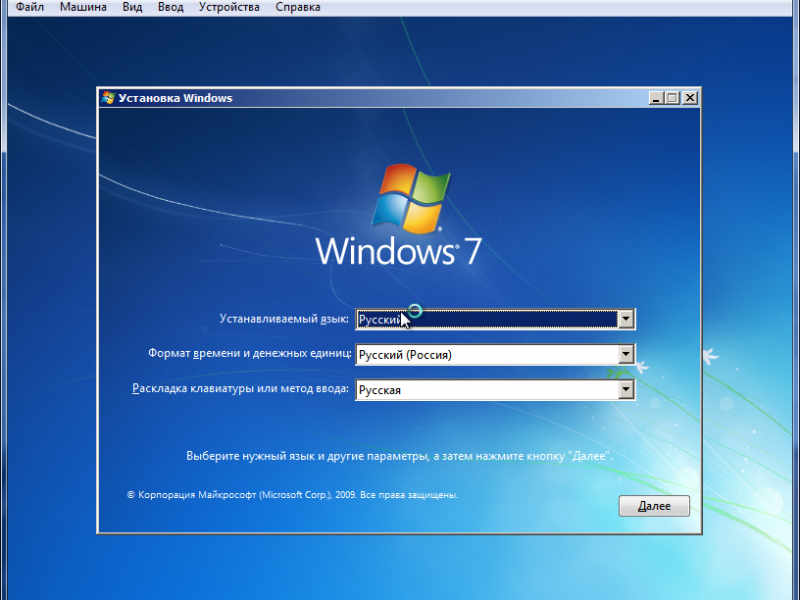Viewport: 800px width, 600px height.
Task: Click the Далее button
Action: [x=654, y=506]
